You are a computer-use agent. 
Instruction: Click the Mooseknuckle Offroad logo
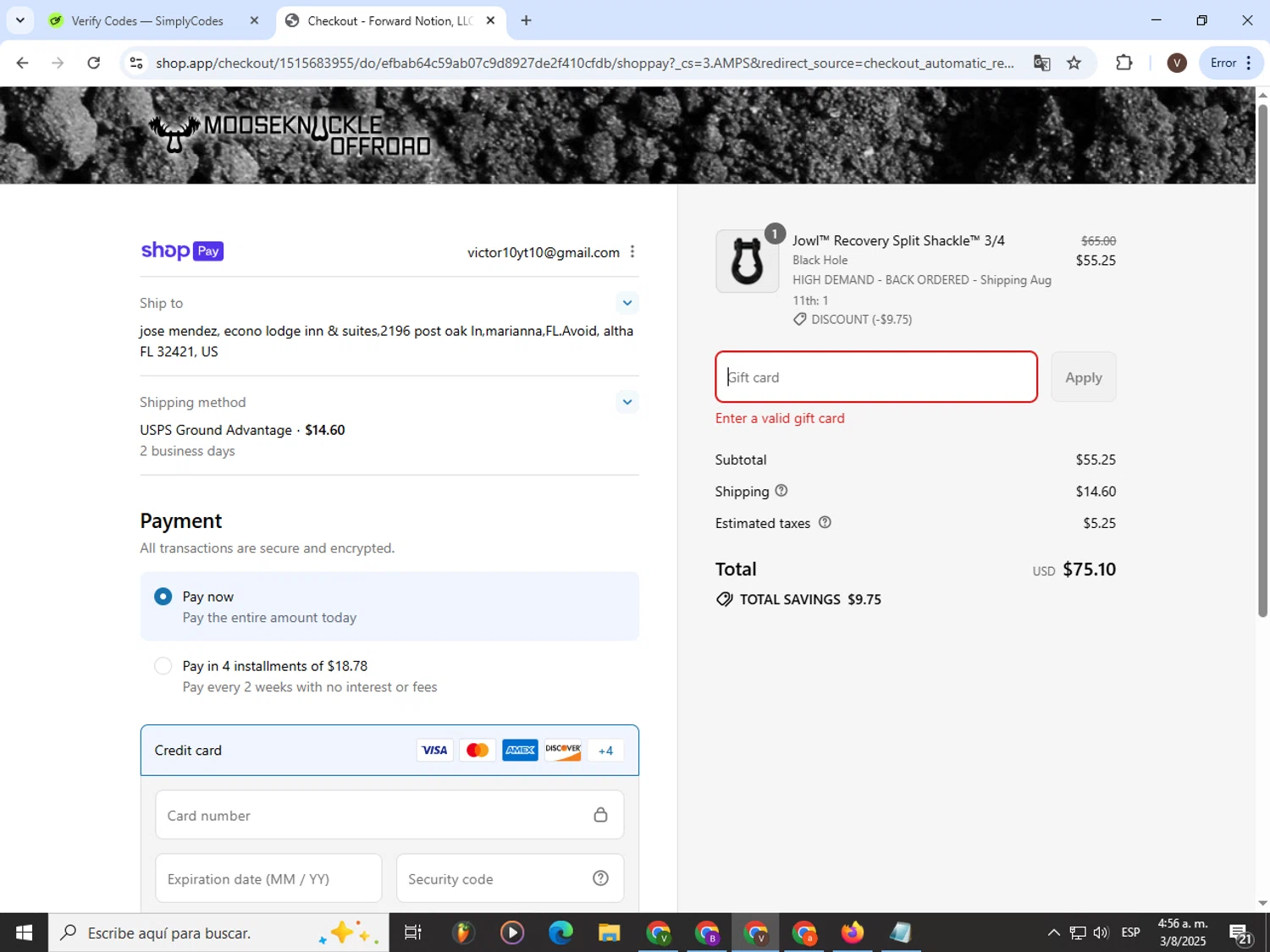coord(290,135)
